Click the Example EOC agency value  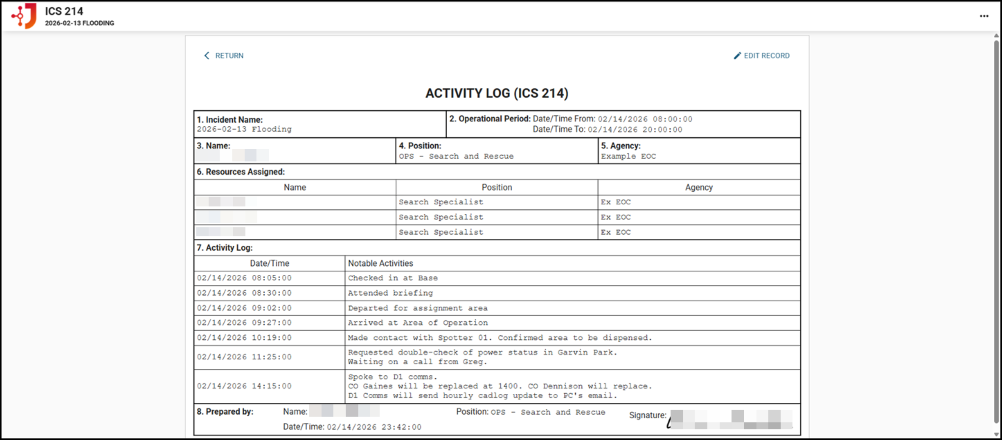[x=628, y=157]
